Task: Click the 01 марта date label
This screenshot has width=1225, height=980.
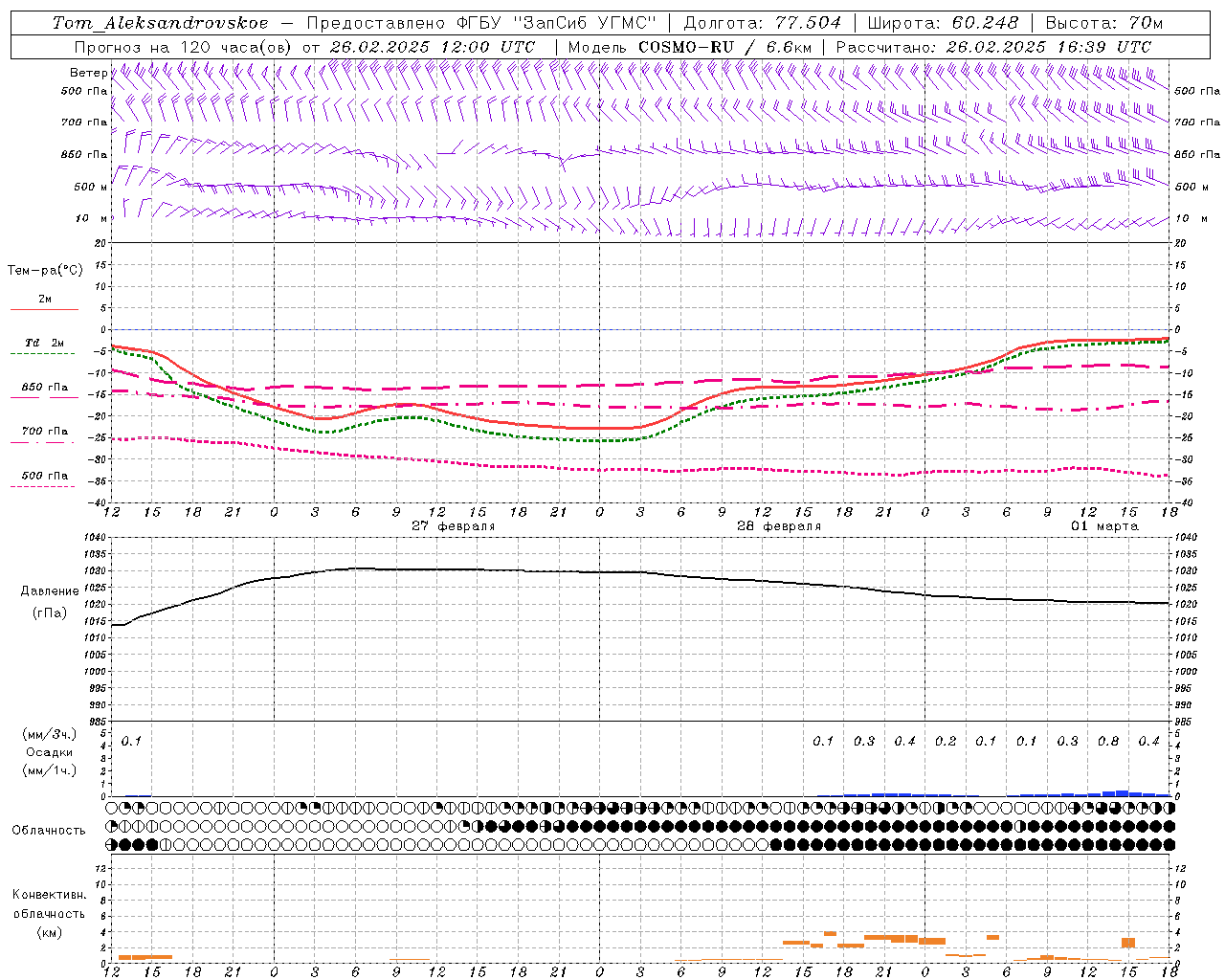Action: pos(1103,526)
